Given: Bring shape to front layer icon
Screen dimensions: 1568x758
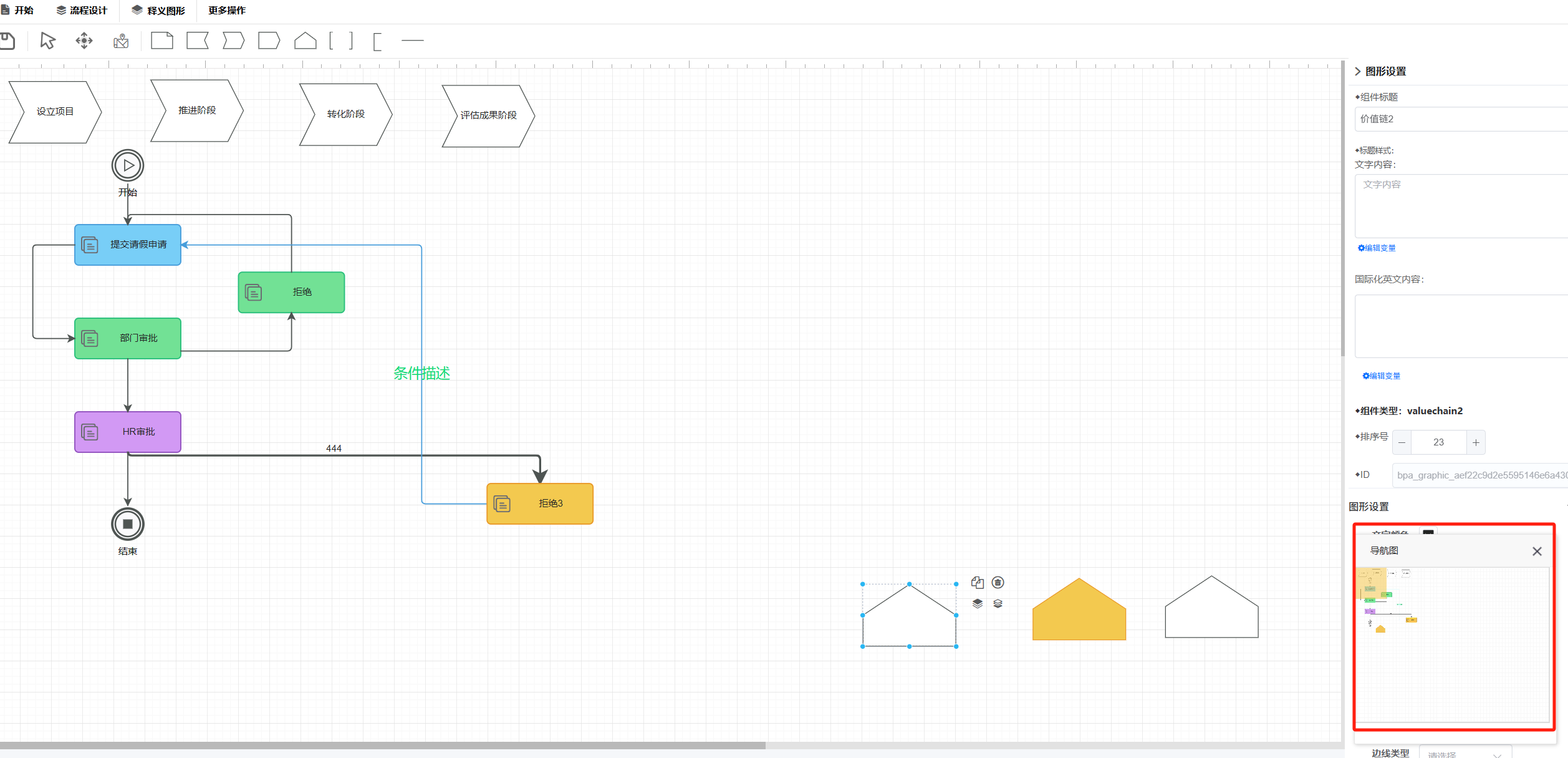Looking at the screenshot, I should (977, 603).
